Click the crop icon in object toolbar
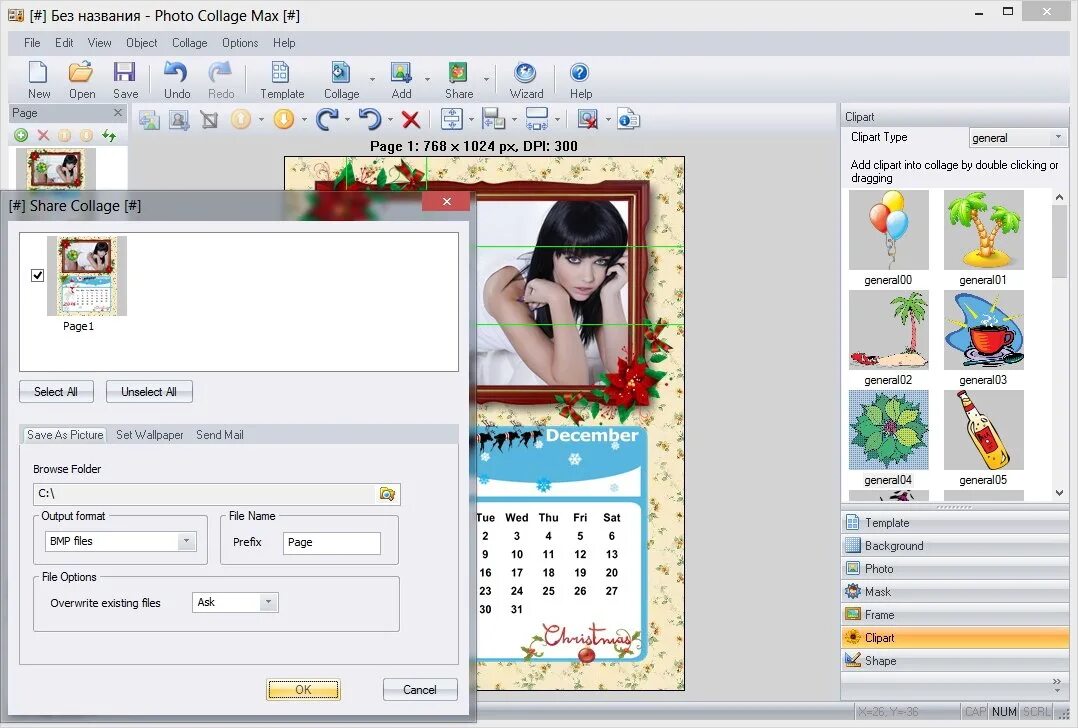The width and height of the screenshot is (1078, 728). (209, 120)
